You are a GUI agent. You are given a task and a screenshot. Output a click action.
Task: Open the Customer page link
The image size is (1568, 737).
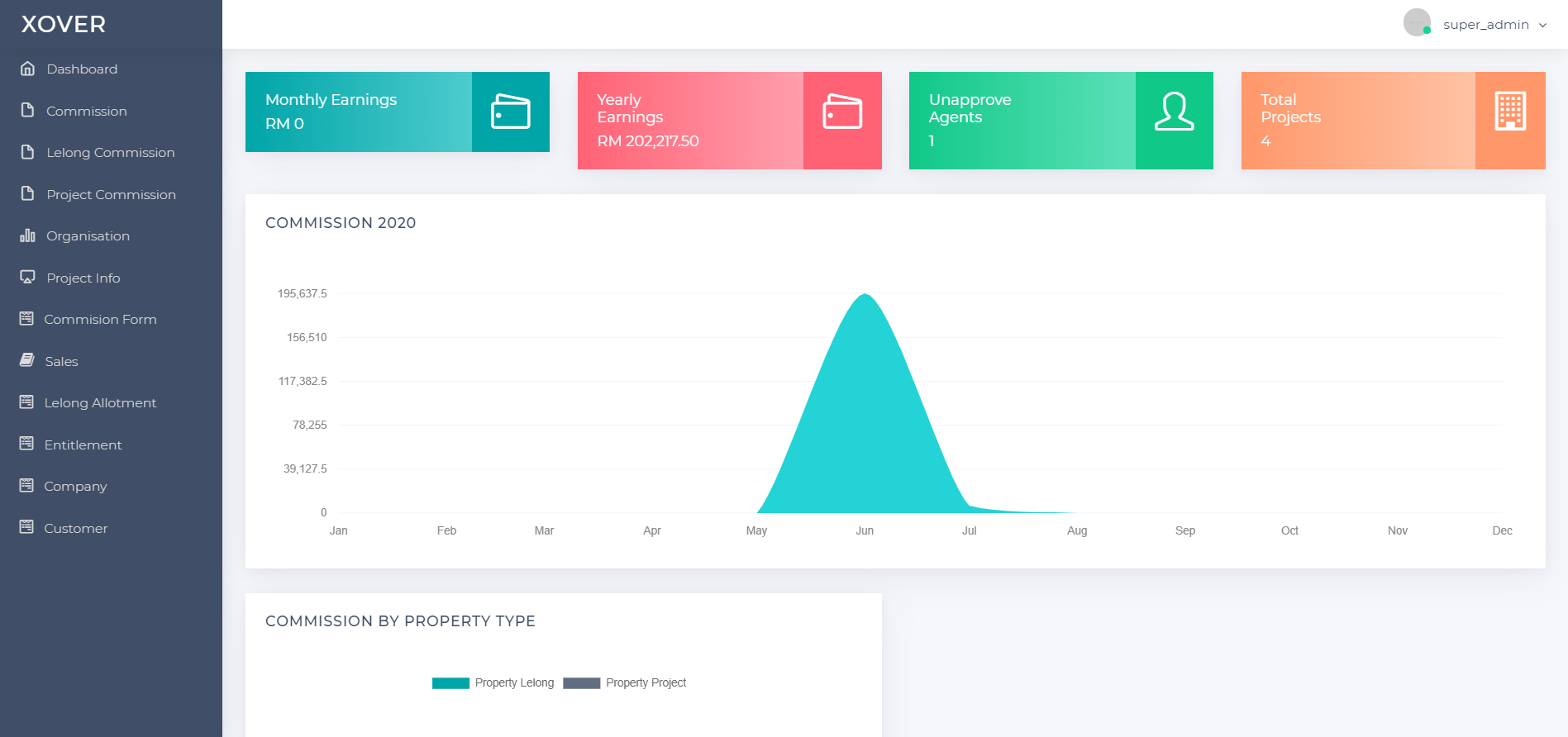[75, 528]
